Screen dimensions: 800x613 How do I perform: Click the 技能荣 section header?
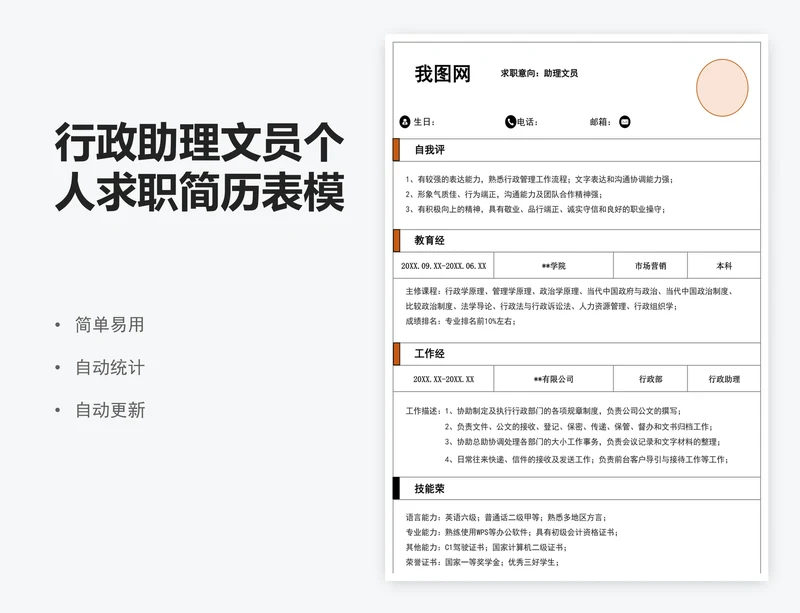click(430, 489)
